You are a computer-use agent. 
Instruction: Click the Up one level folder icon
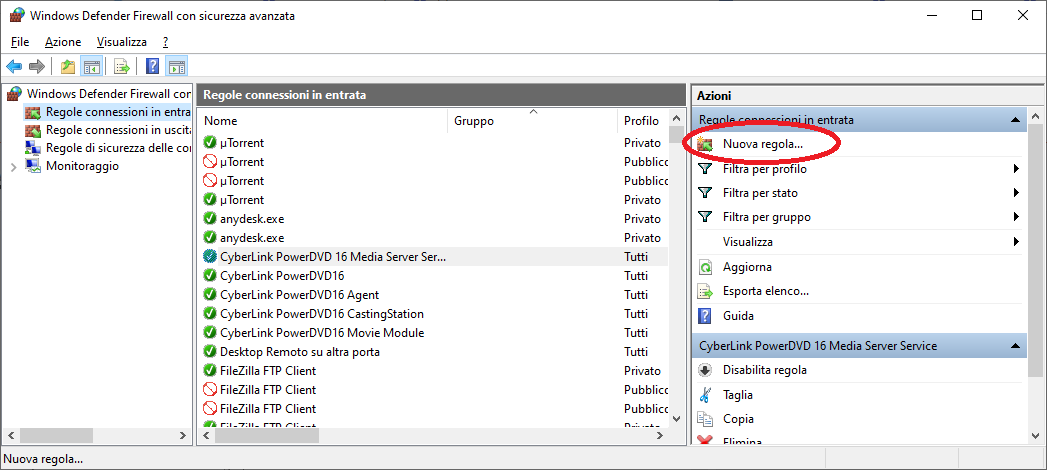[x=67, y=66]
